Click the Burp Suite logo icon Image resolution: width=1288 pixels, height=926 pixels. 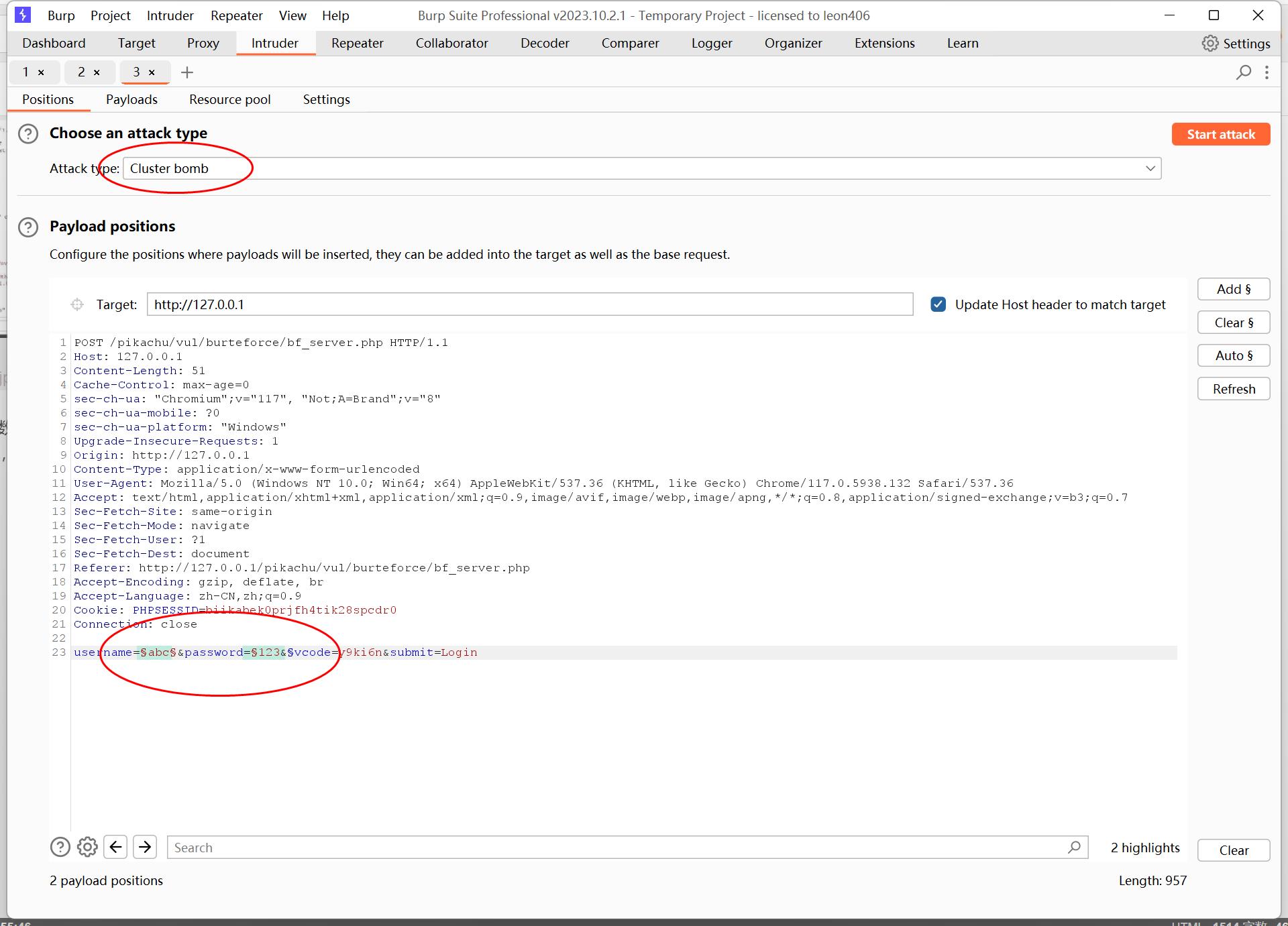[x=23, y=15]
